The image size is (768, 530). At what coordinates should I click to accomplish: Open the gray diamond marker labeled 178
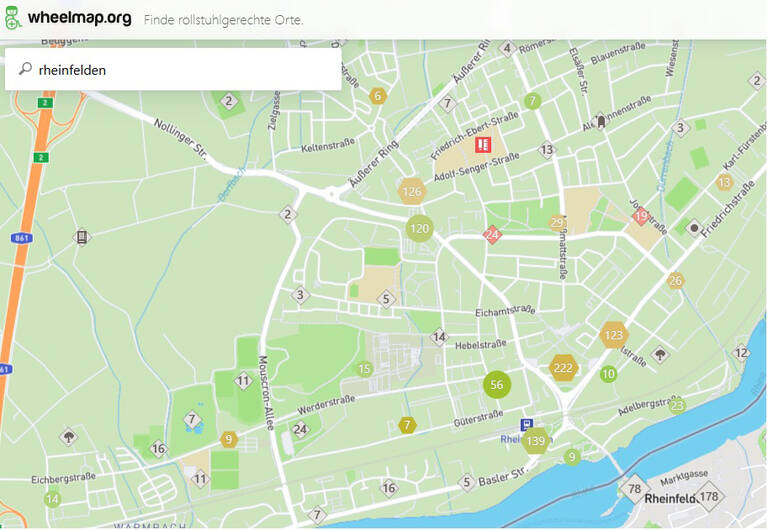point(709,497)
